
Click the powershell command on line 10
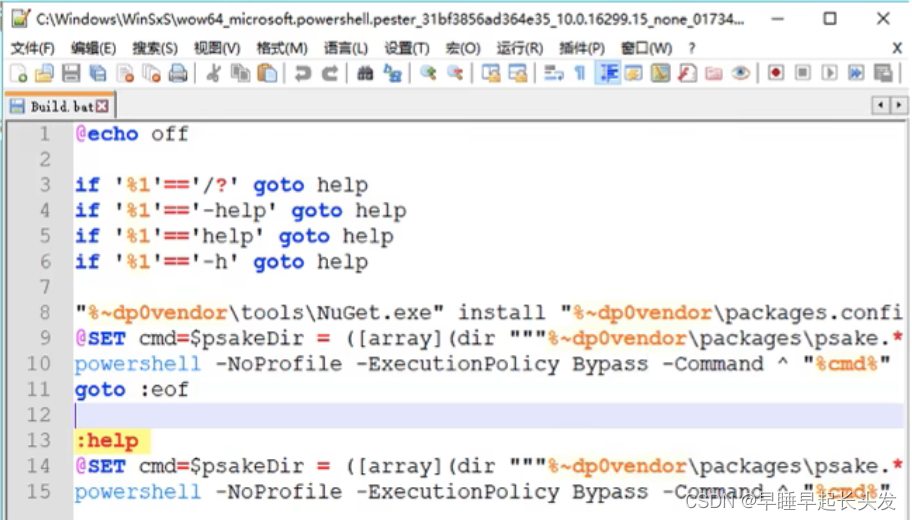click(483, 364)
